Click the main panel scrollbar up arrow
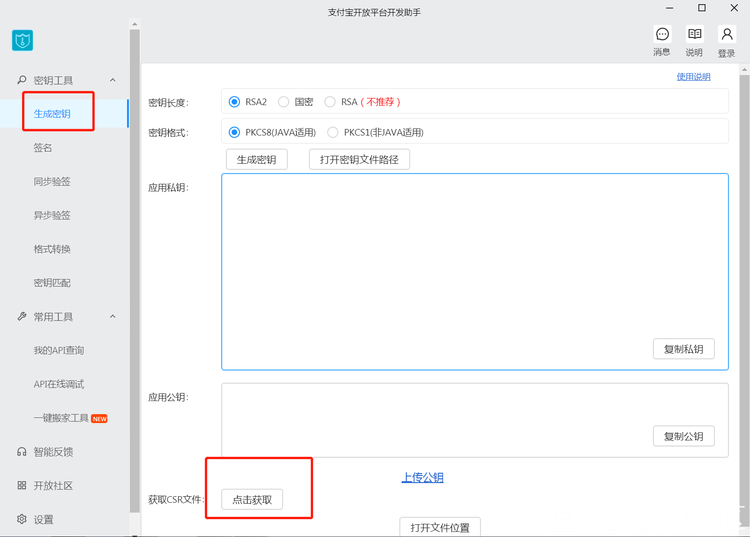This screenshot has height=537, width=750. pyautogui.click(x=744, y=70)
